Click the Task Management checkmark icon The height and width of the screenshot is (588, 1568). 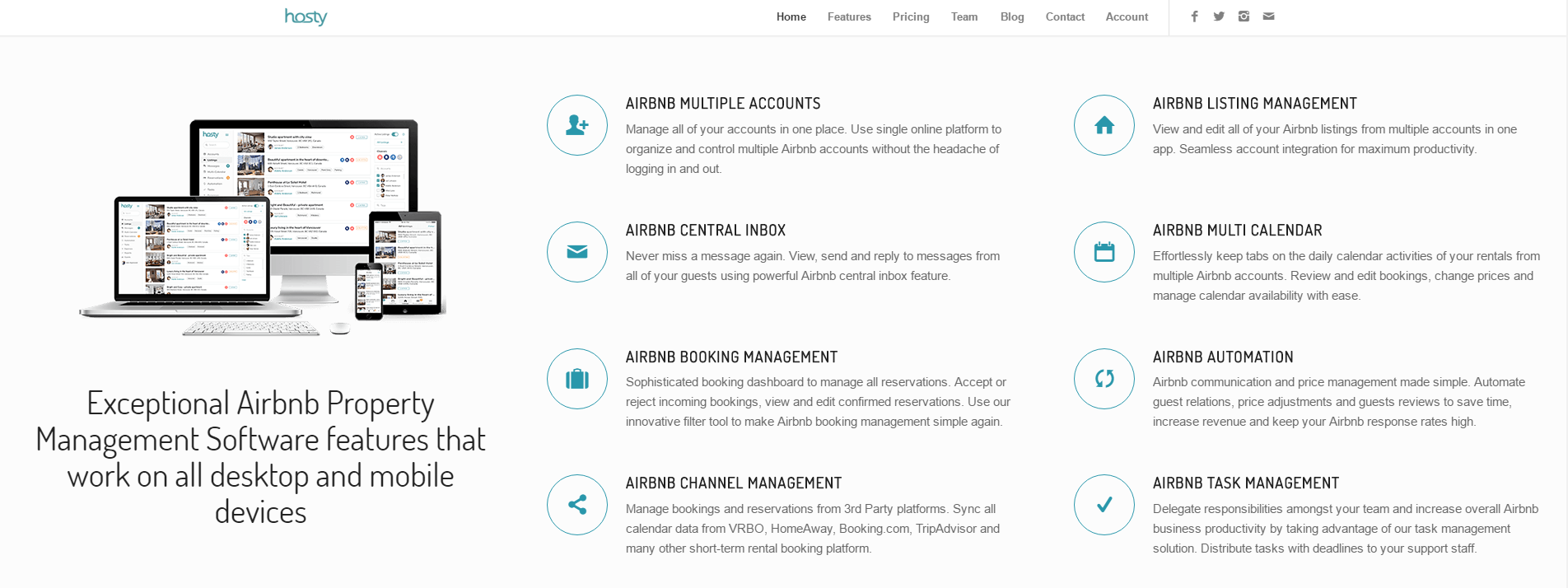[1104, 505]
